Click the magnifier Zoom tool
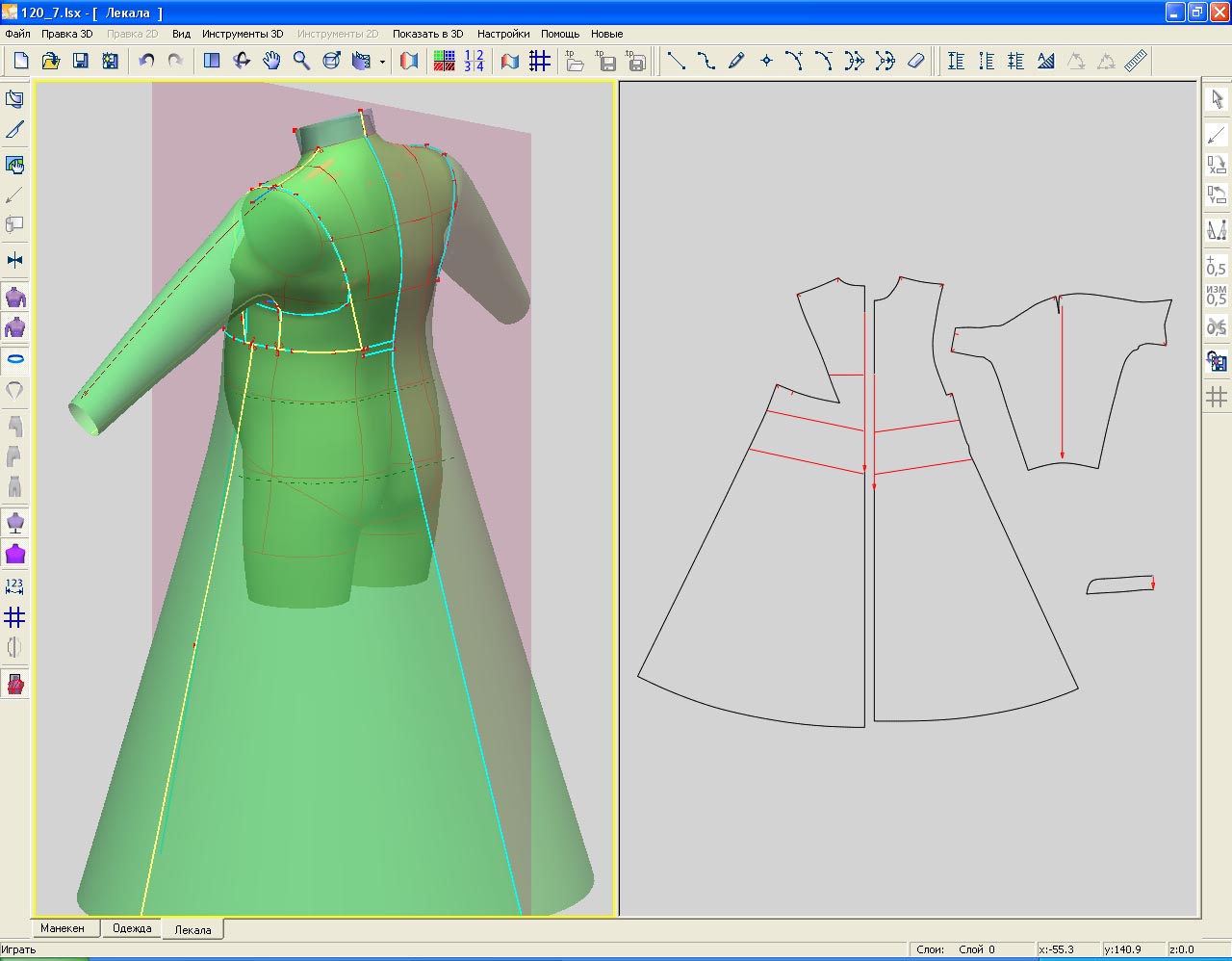The image size is (1232, 961). 301,61
